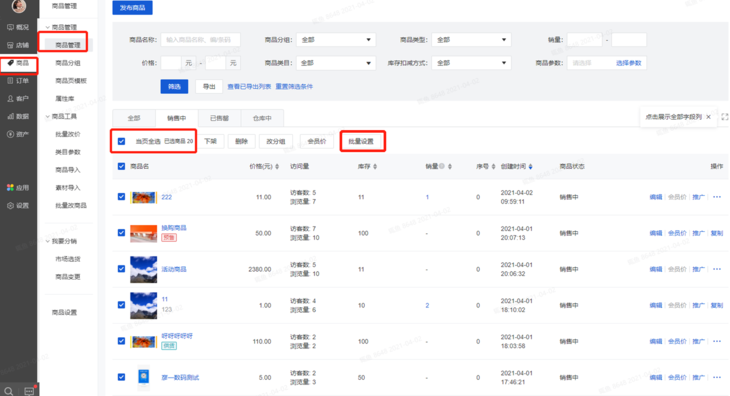Open the 库存扣减方式 dropdown filter
The height and width of the screenshot is (396, 730).
point(471,63)
